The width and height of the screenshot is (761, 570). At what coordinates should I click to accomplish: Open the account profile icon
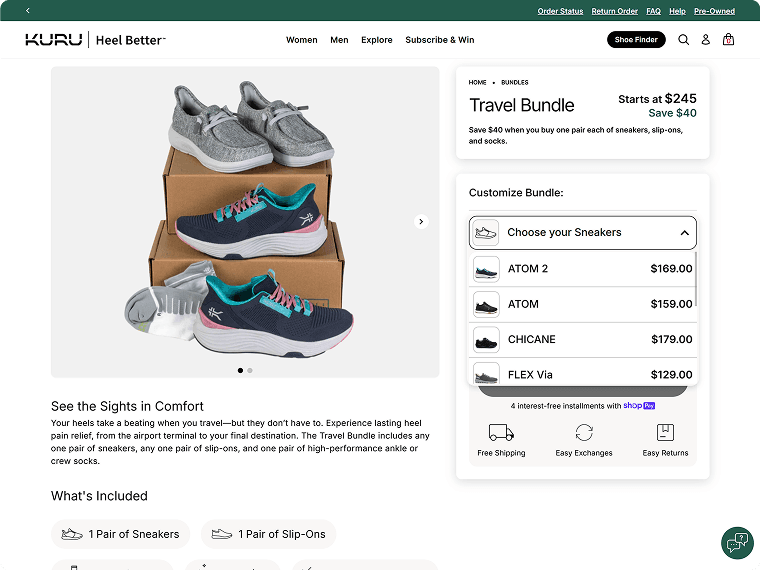pos(705,40)
